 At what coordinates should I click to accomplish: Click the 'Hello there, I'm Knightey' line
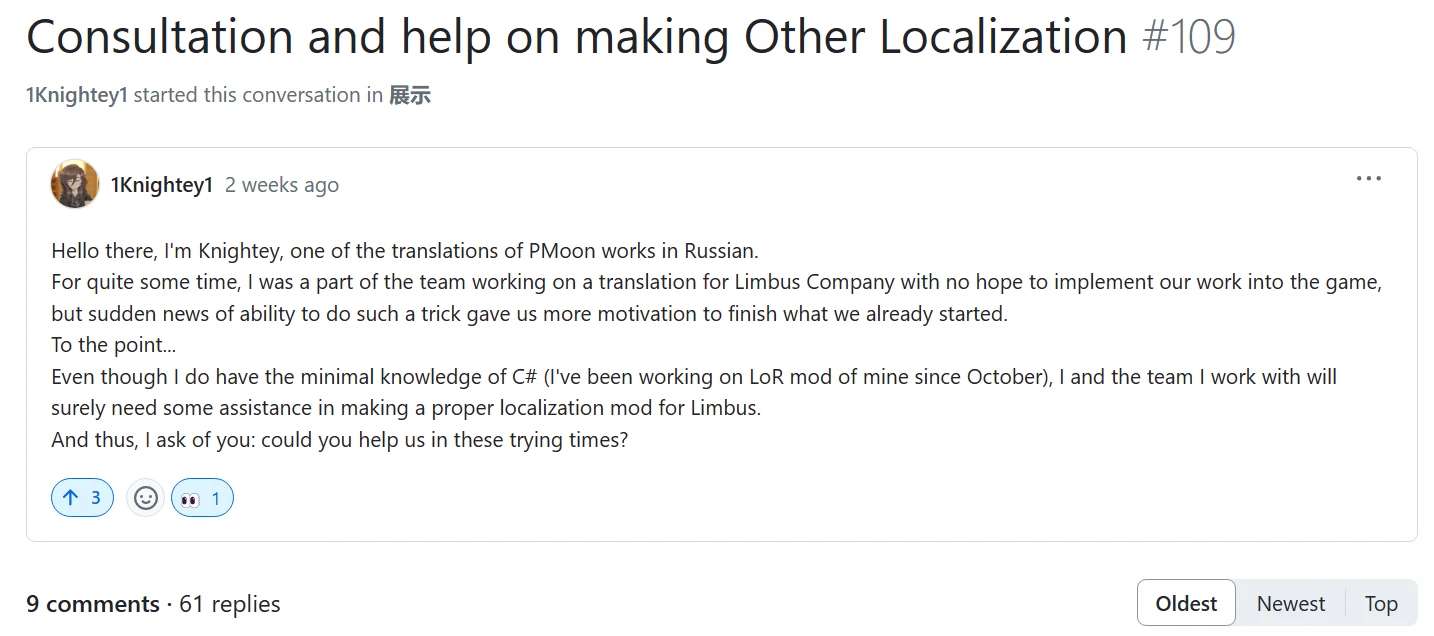pyautogui.click(x=405, y=250)
